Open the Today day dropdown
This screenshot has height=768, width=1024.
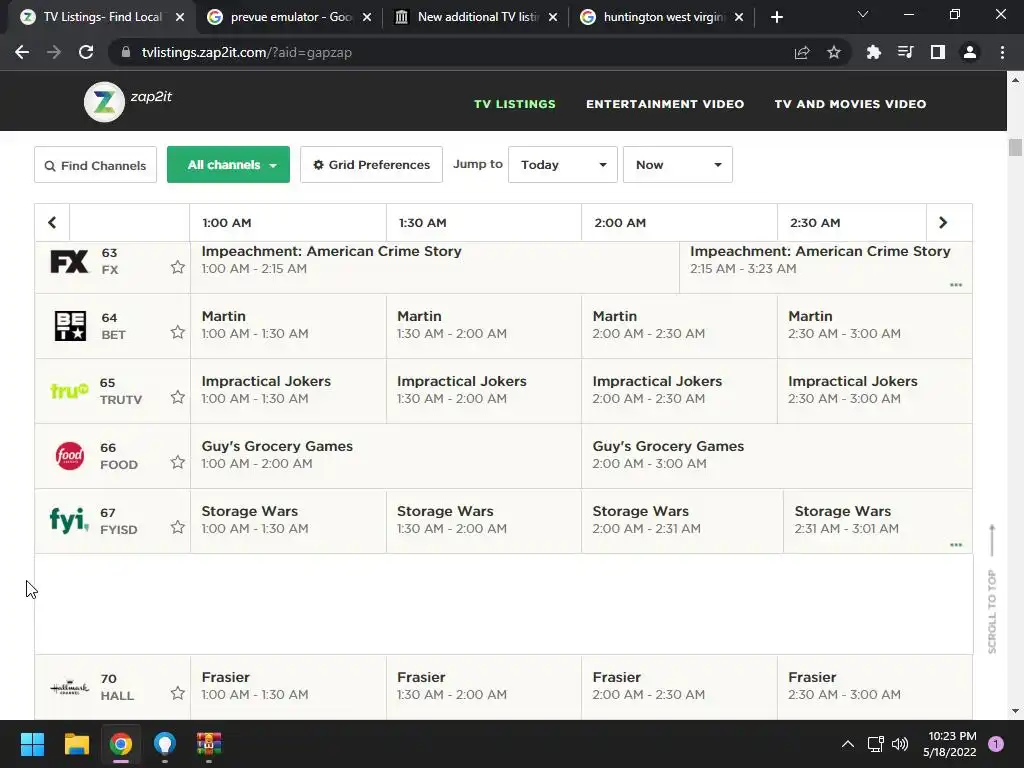click(x=563, y=165)
